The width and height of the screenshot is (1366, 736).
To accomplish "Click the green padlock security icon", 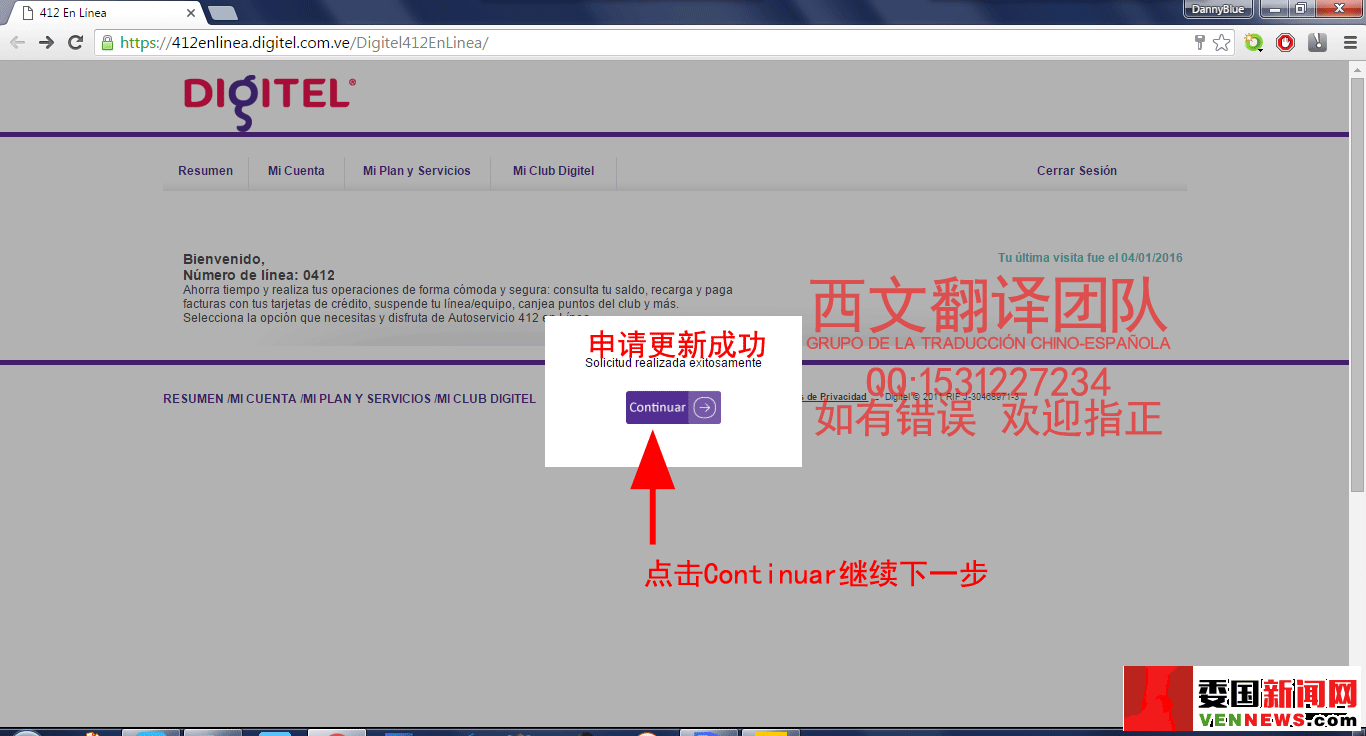I will [107, 42].
